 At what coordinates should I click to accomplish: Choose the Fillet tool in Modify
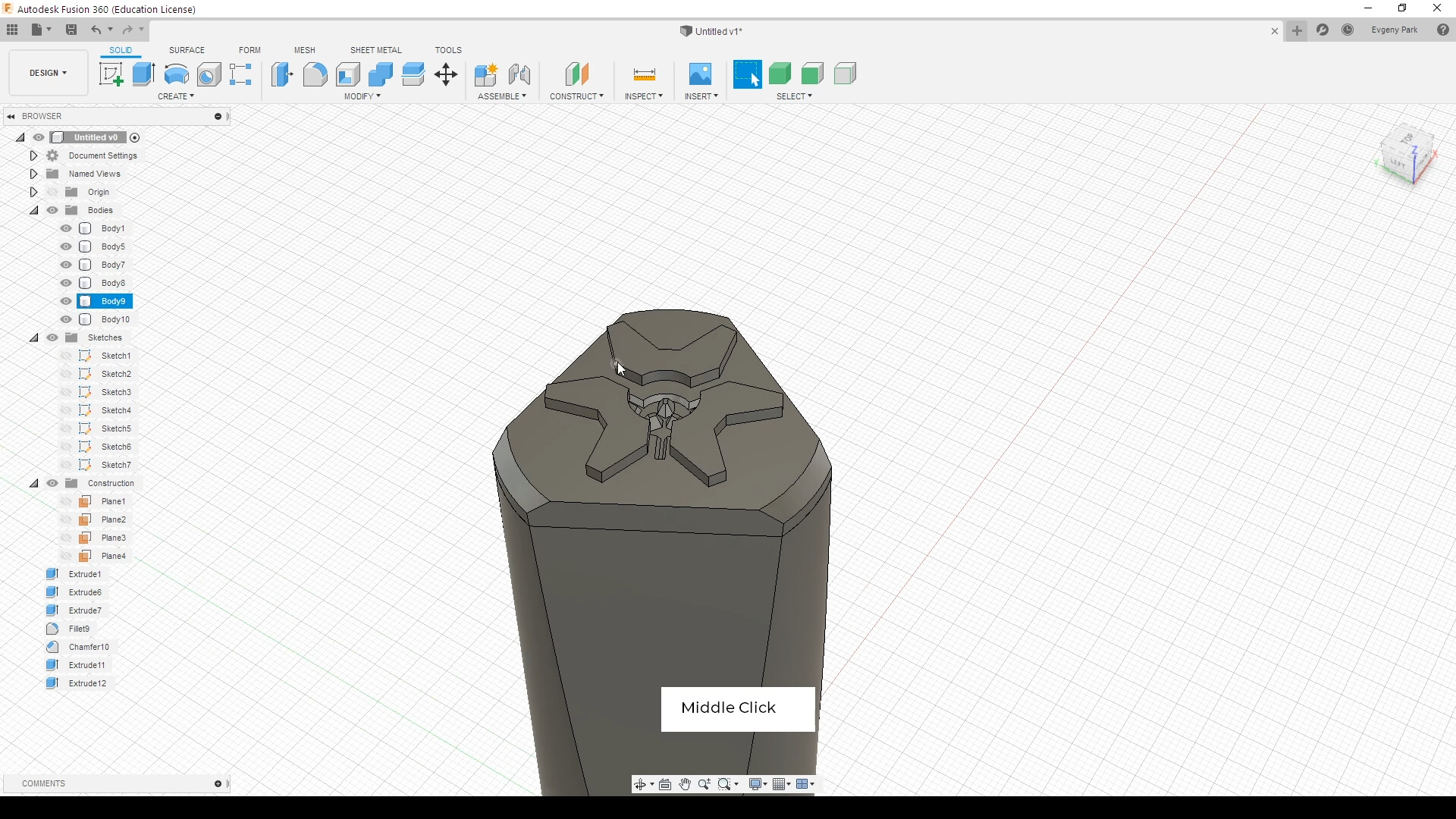315,74
